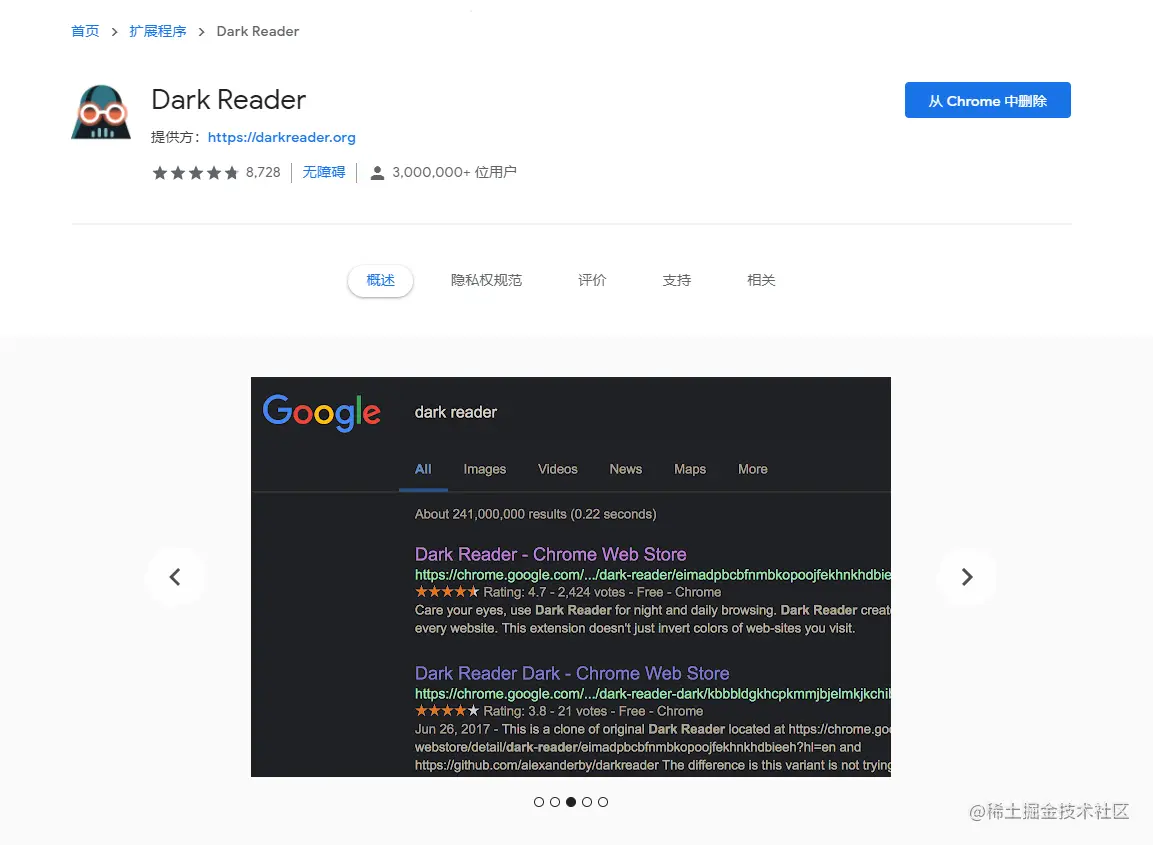
Task: Open the 评价 reviews tab
Action: tap(592, 280)
